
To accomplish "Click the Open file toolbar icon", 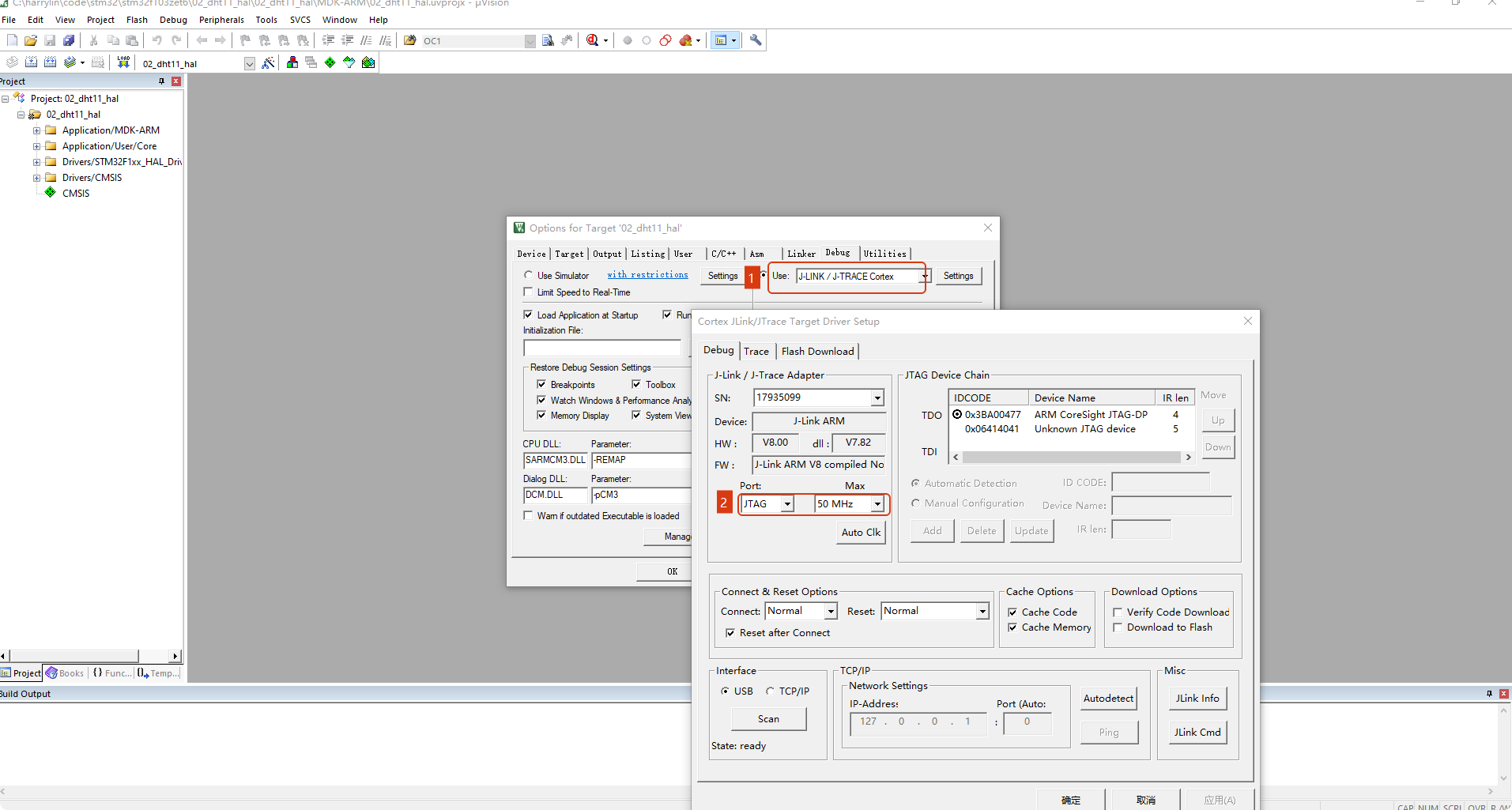I will [x=31, y=40].
